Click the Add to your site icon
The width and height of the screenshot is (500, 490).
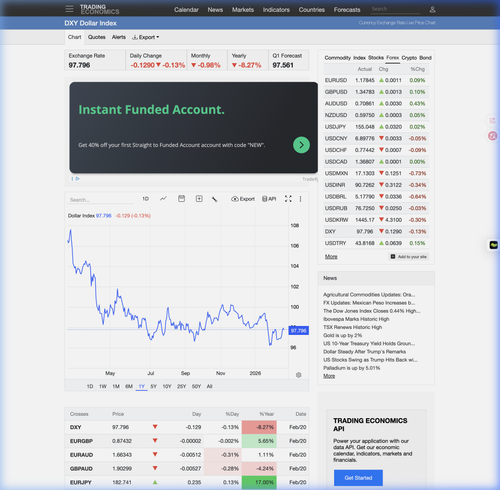tap(393, 256)
